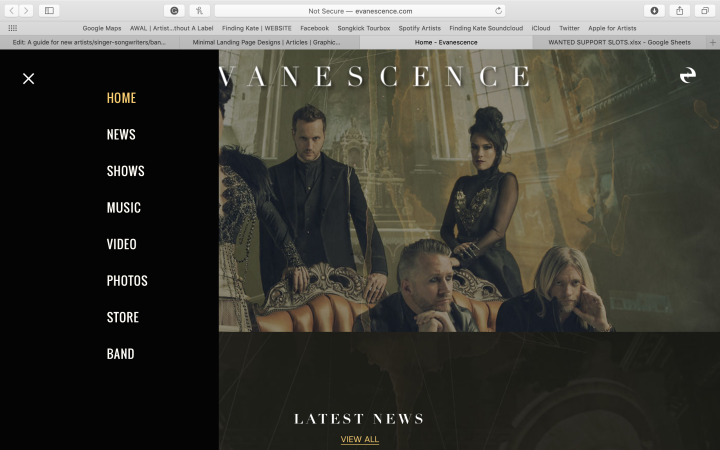
Task: Click the Grammarly extension icon
Action: [174, 11]
